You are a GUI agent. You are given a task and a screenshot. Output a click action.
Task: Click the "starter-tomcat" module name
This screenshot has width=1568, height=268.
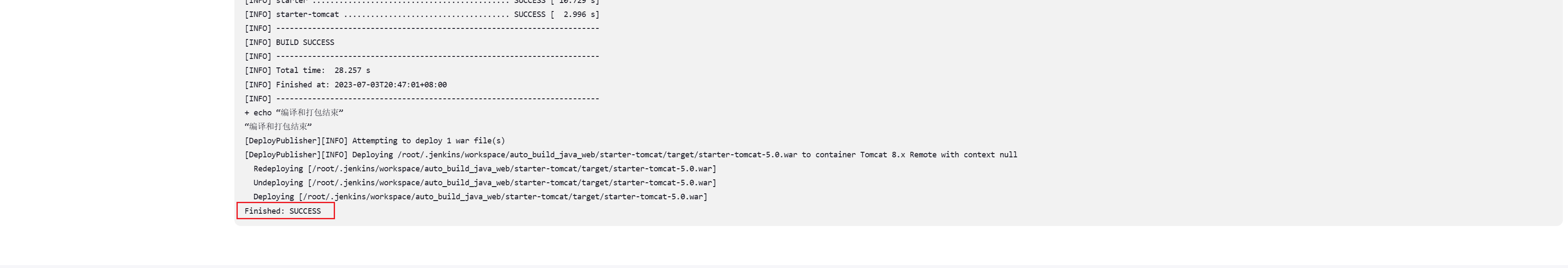click(x=307, y=14)
